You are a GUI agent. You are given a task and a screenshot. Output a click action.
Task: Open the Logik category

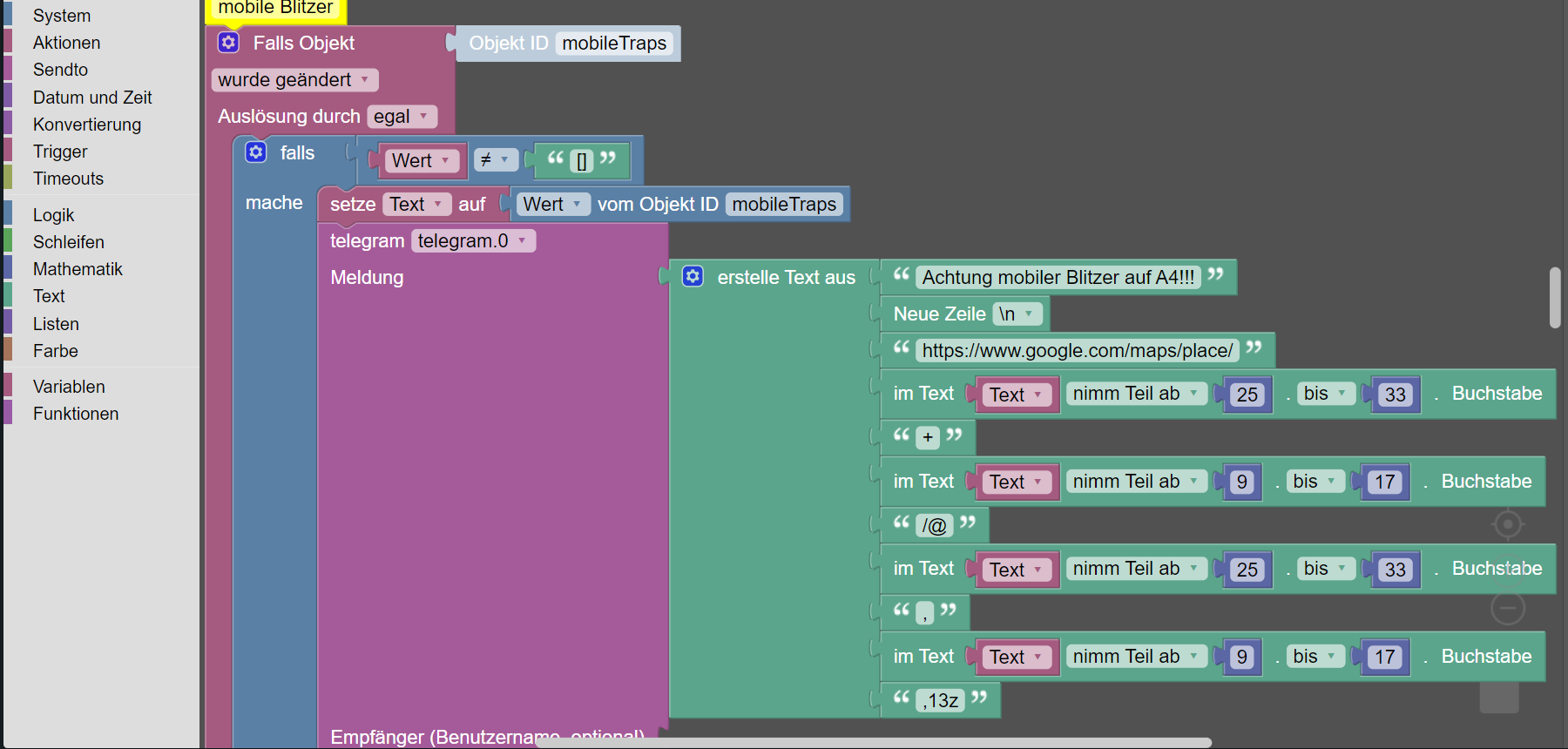[x=53, y=215]
